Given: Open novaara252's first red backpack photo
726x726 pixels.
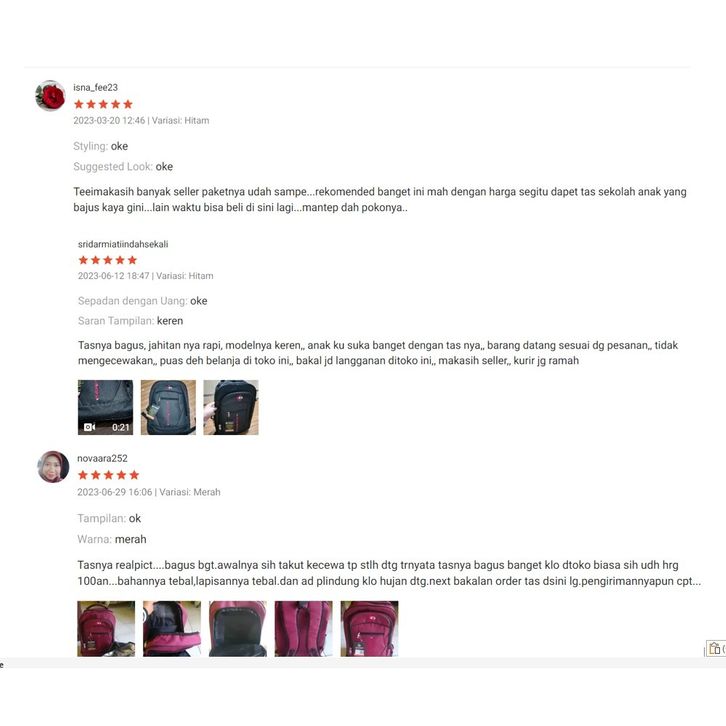Looking at the screenshot, I should click(106, 629).
